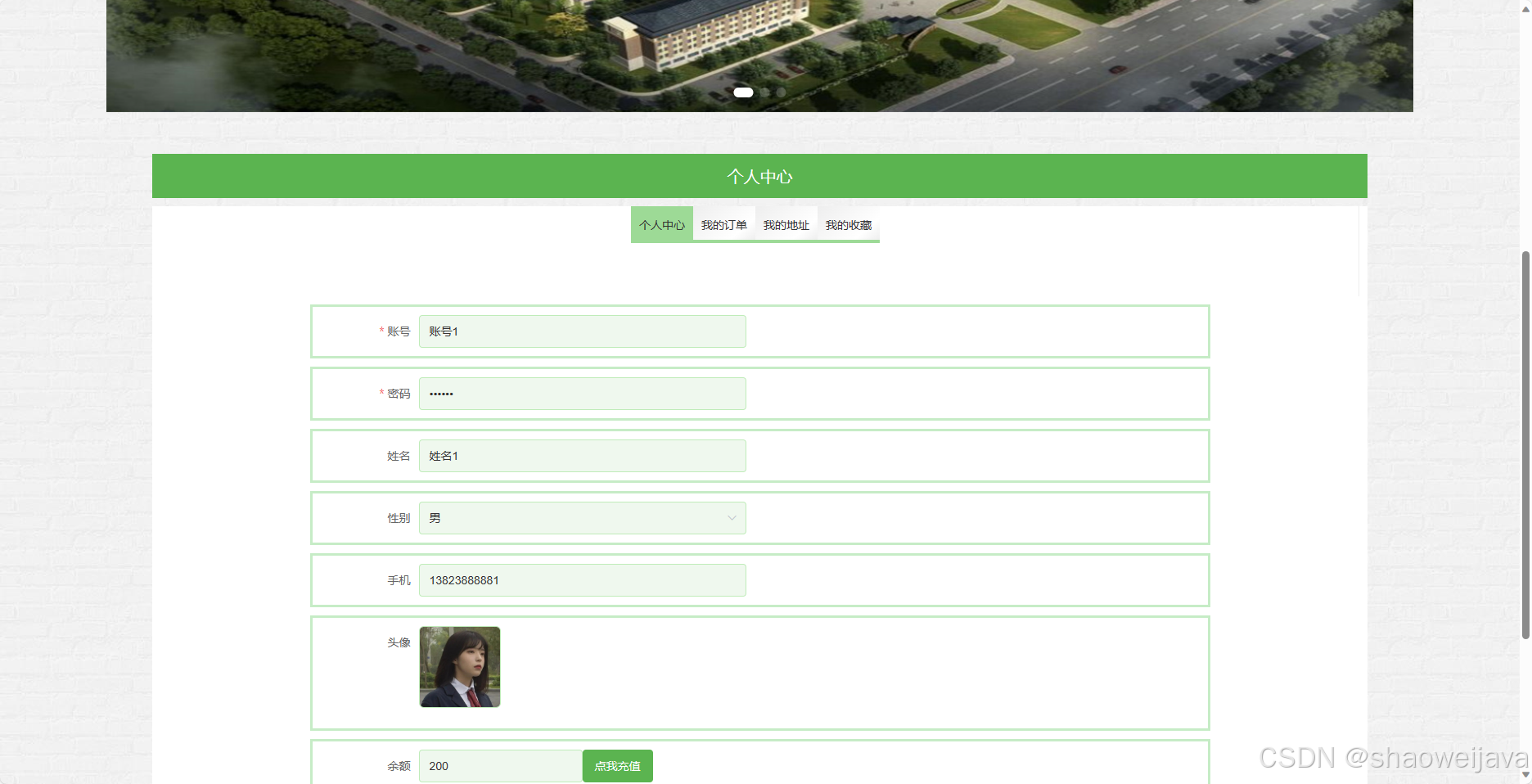Click the 密码 field label
This screenshot has width=1532, height=784.
pyautogui.click(x=399, y=394)
